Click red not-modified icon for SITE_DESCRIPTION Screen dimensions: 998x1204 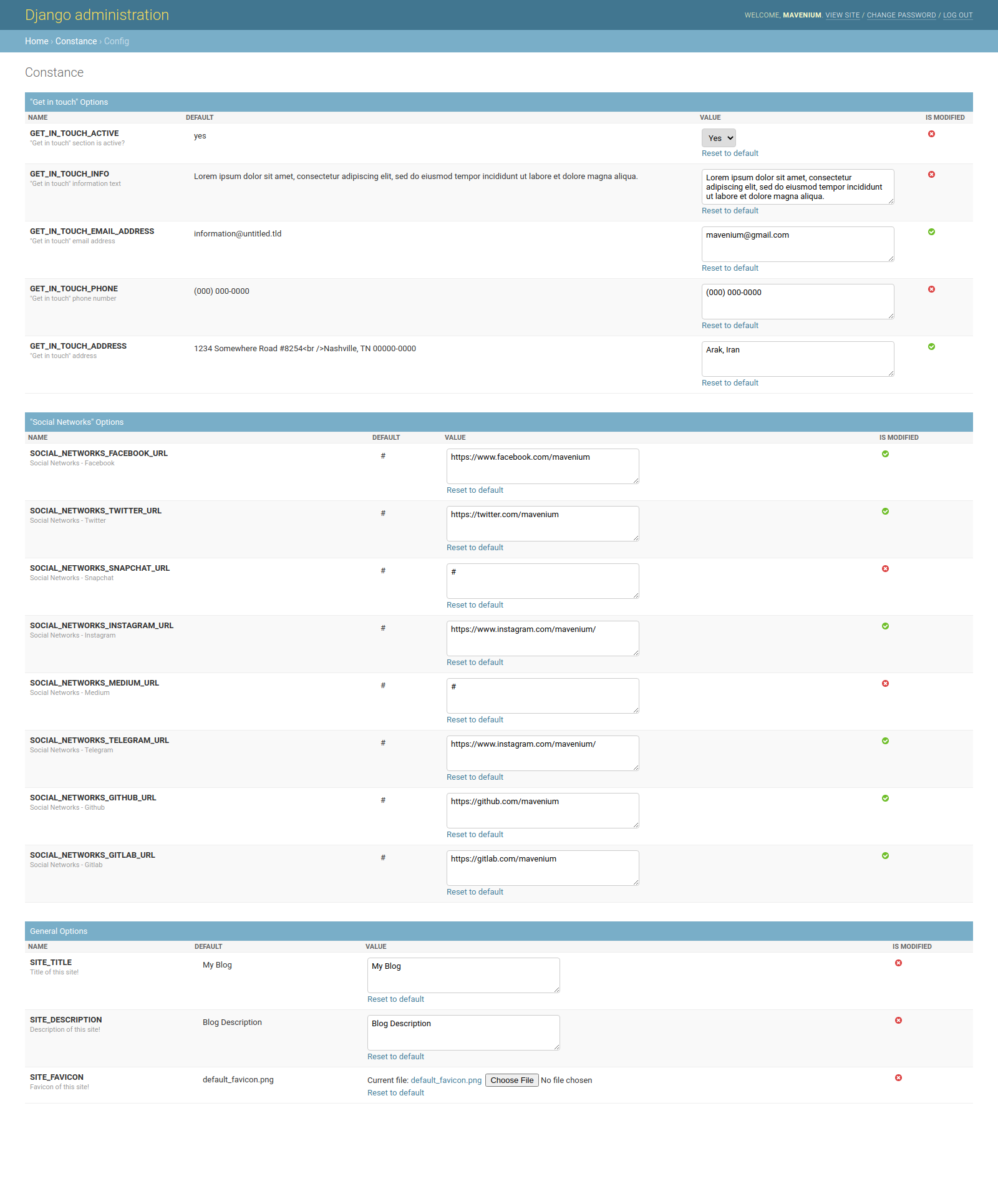pos(898,1021)
